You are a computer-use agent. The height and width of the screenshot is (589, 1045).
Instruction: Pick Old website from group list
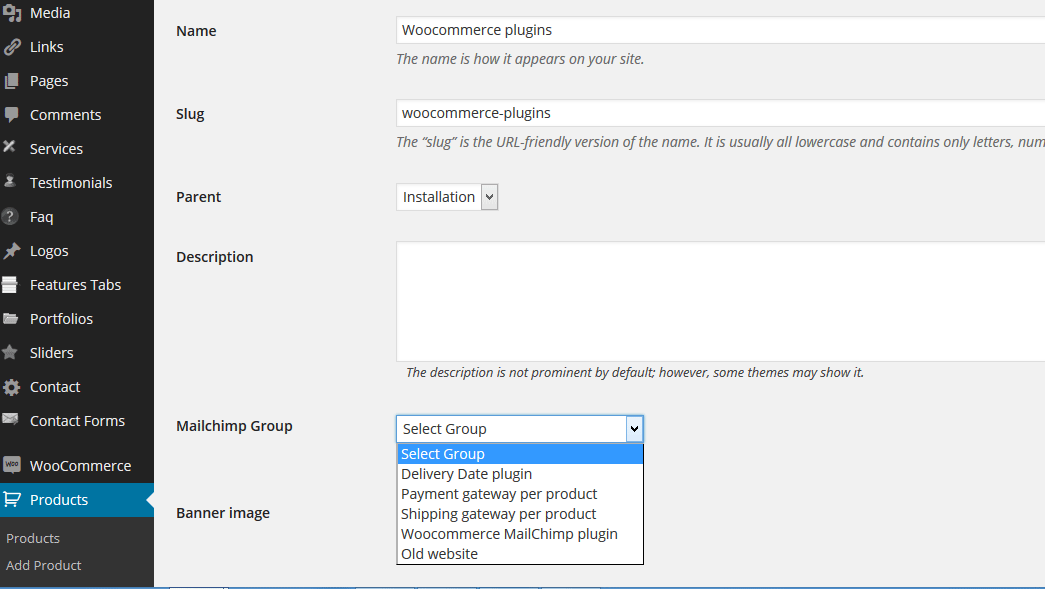pos(439,554)
